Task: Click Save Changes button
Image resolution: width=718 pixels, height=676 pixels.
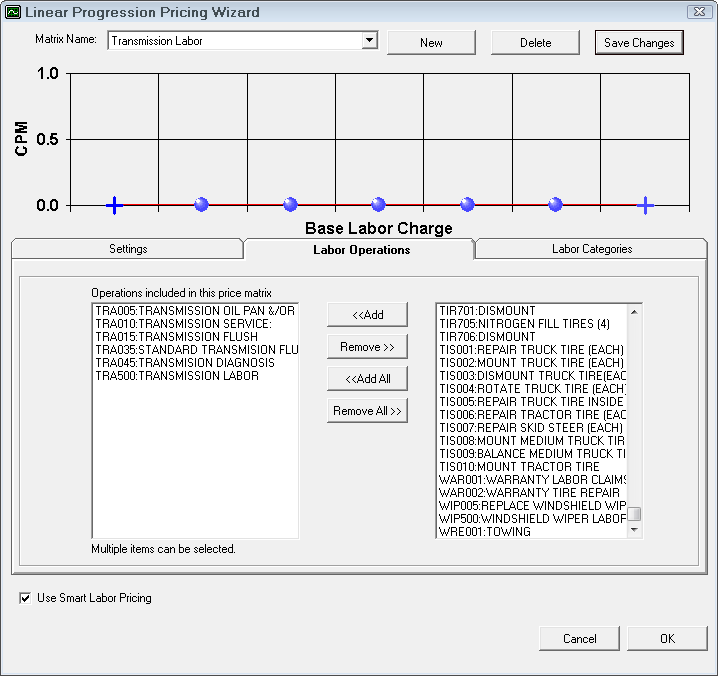Action: click(639, 43)
